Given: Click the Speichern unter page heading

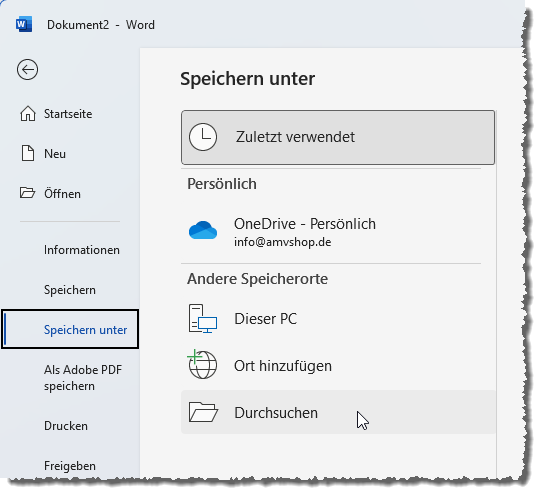Looking at the screenshot, I should (248, 79).
